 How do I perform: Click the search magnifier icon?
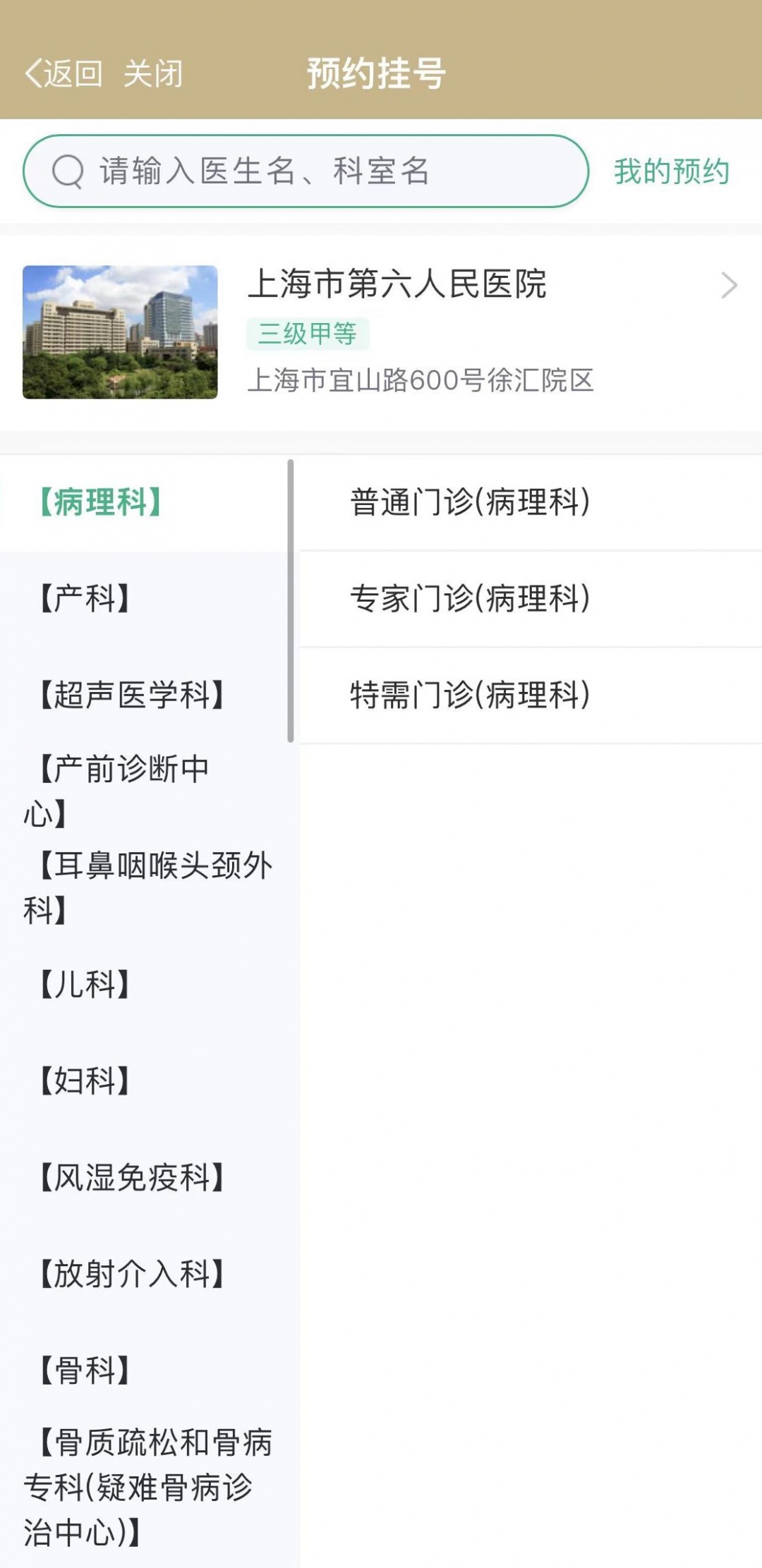pyautogui.click(x=68, y=171)
